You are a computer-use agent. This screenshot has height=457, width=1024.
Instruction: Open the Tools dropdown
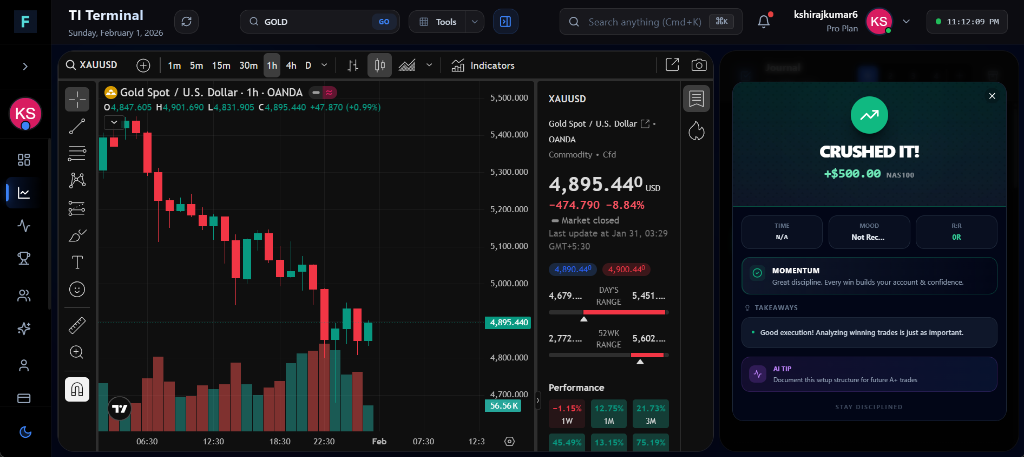click(x=446, y=21)
